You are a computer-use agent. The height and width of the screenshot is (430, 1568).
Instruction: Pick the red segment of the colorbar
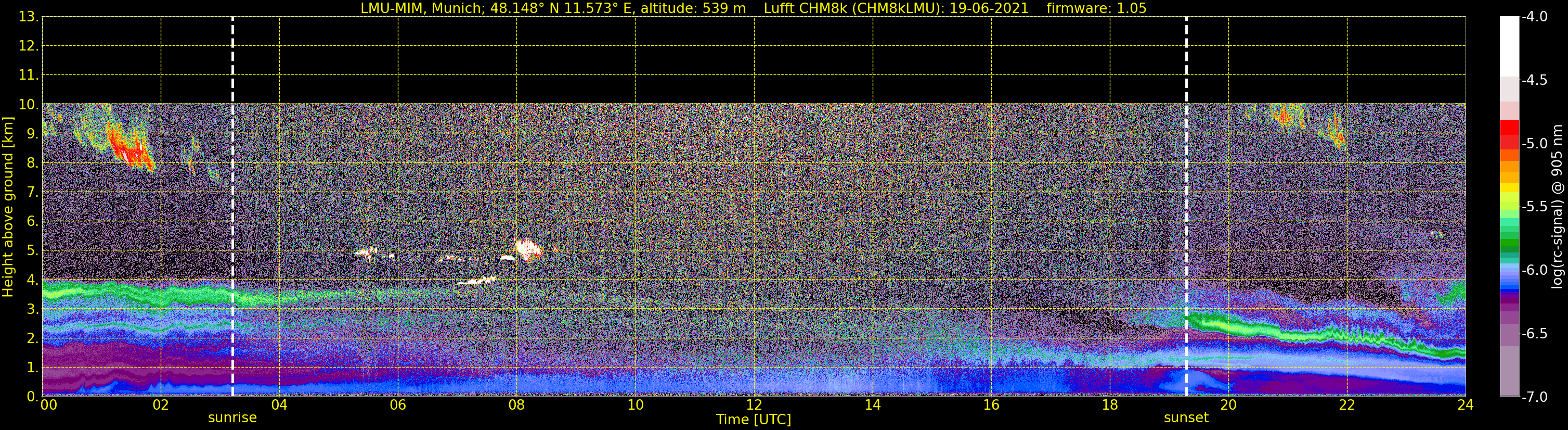[1510, 128]
